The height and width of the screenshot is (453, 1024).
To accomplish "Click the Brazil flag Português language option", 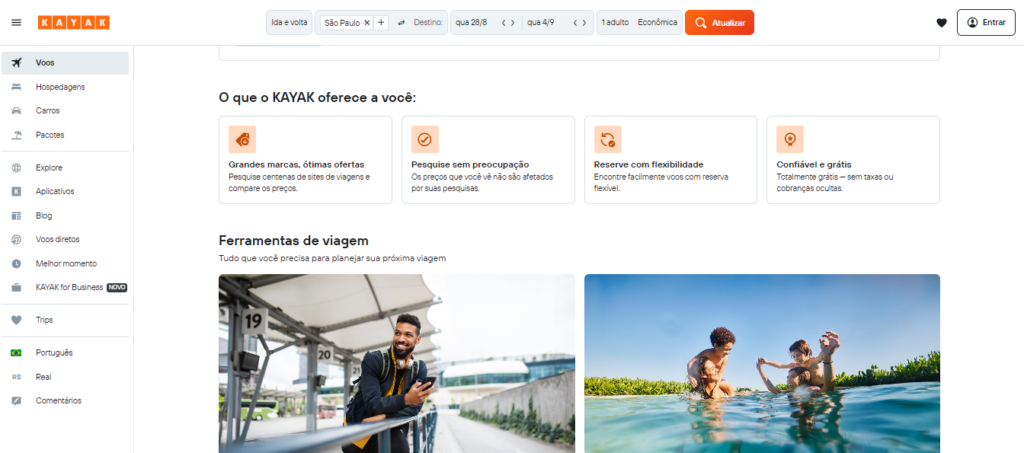I will (54, 353).
